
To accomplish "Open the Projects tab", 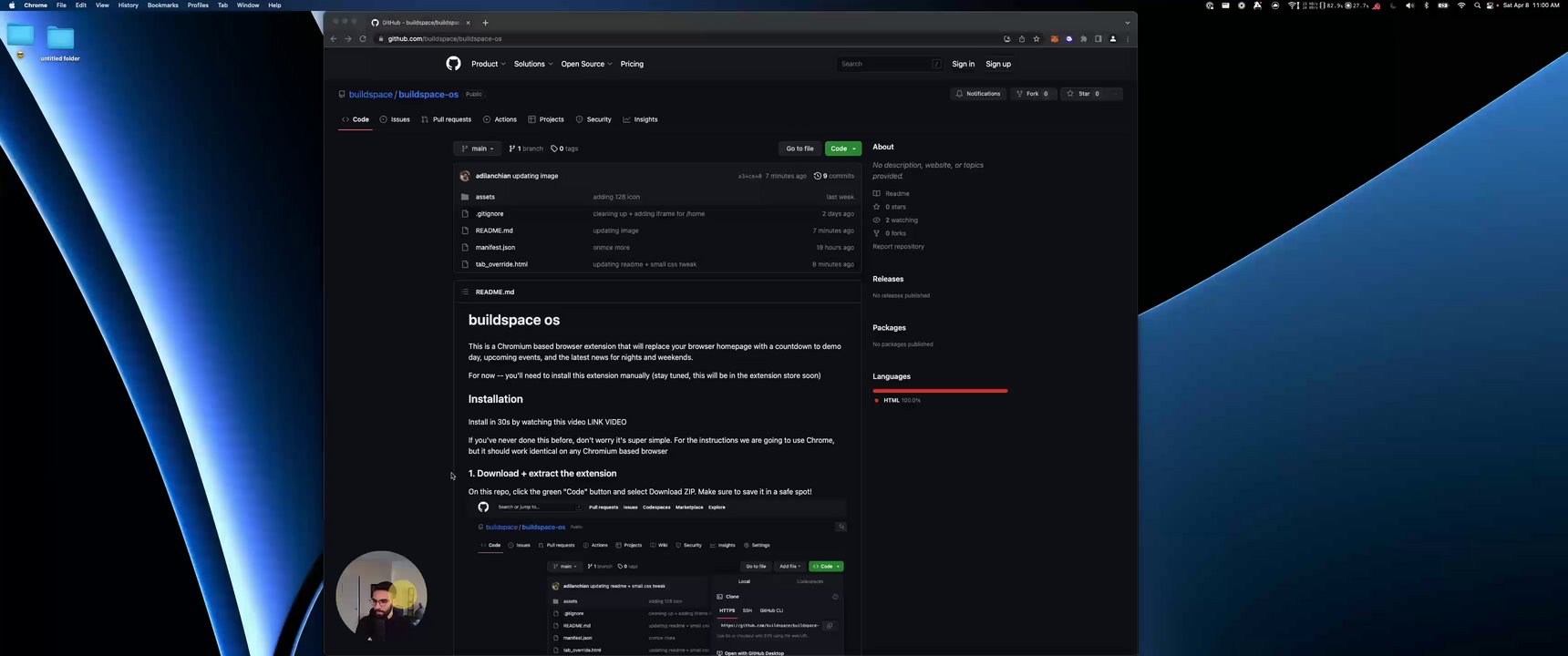I will [546, 119].
